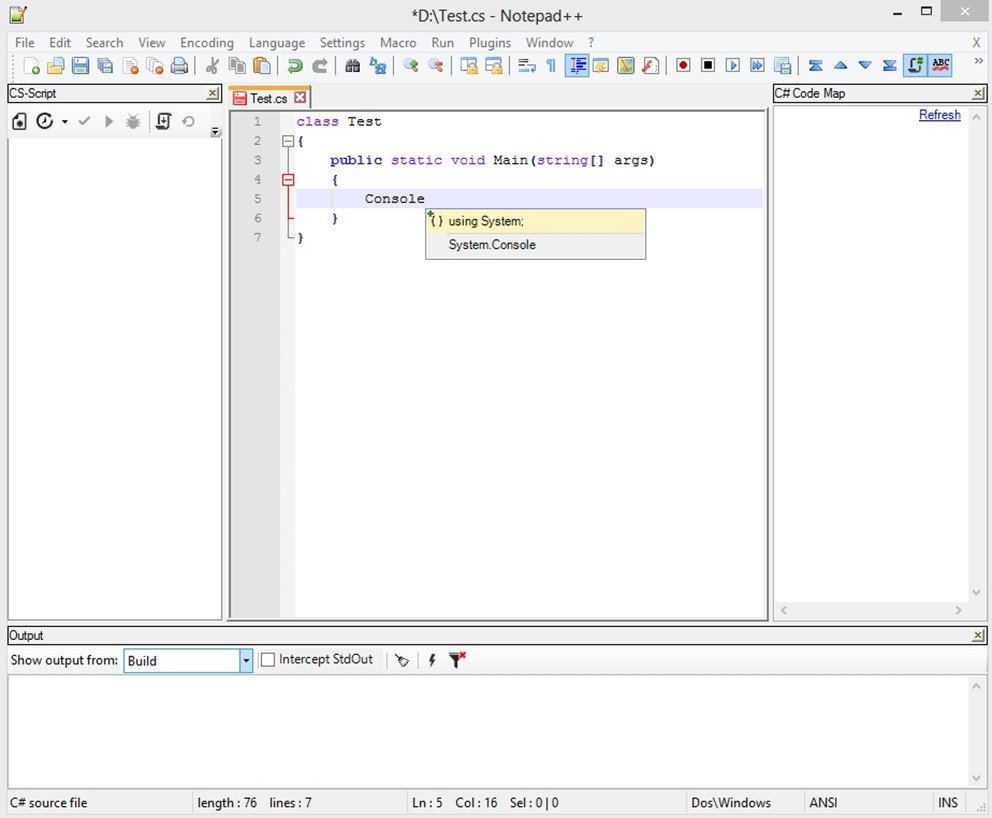Start macro recording with the red dot
Image resolution: width=992 pixels, height=818 pixels.
click(683, 66)
